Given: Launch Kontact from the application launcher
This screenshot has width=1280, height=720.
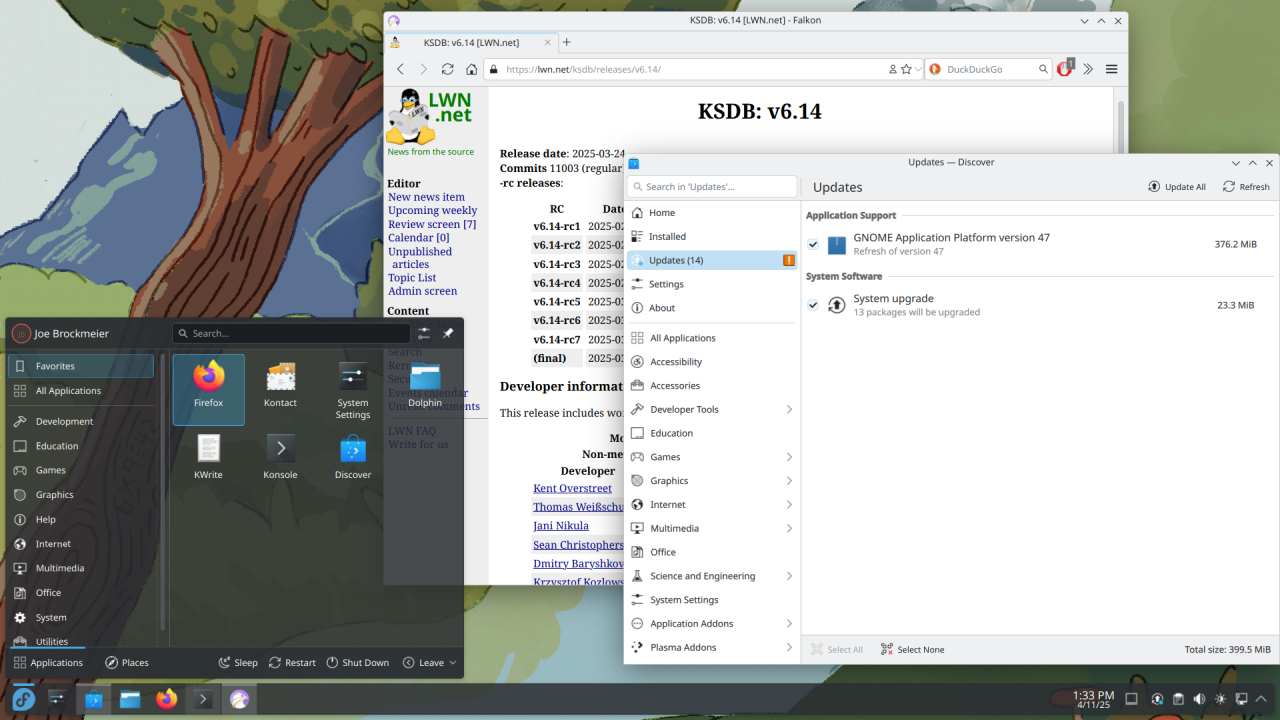Looking at the screenshot, I should 280,387.
